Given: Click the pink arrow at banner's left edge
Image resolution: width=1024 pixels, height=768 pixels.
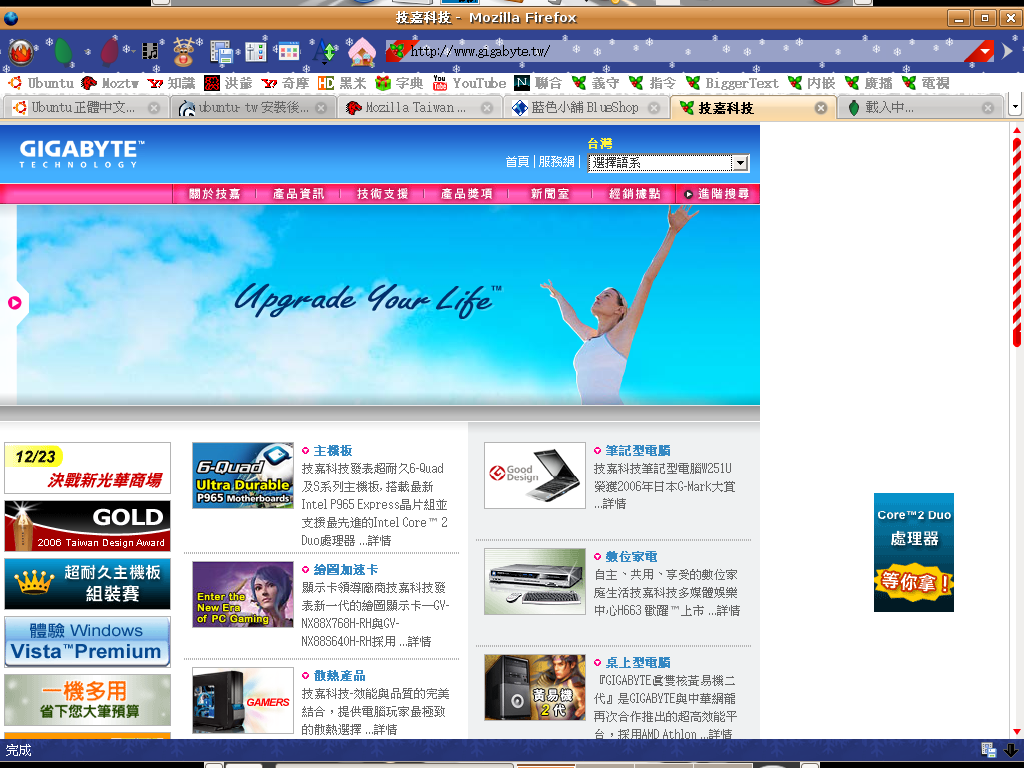Looking at the screenshot, I should (x=15, y=303).
